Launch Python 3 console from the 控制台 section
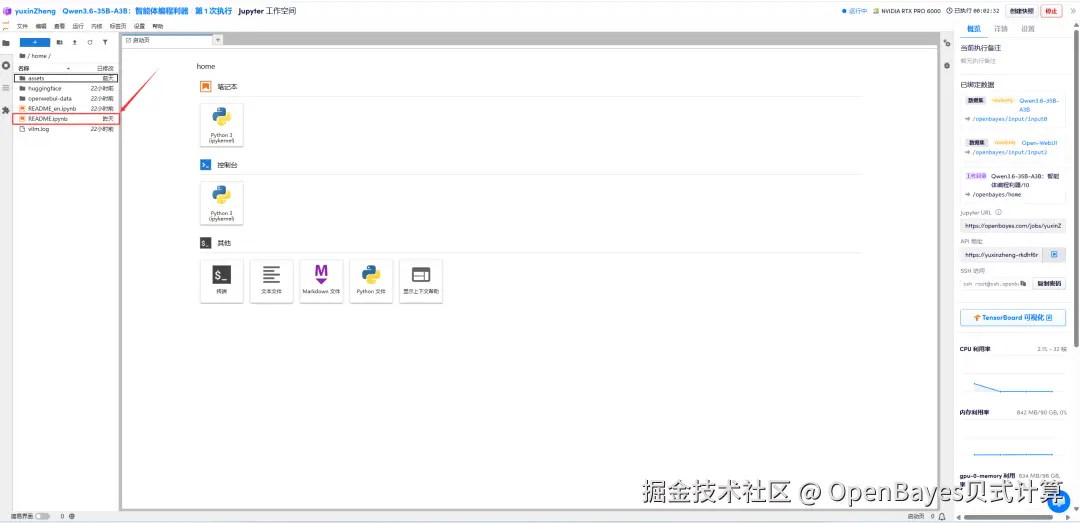This screenshot has height=523, width=1080. (221, 203)
